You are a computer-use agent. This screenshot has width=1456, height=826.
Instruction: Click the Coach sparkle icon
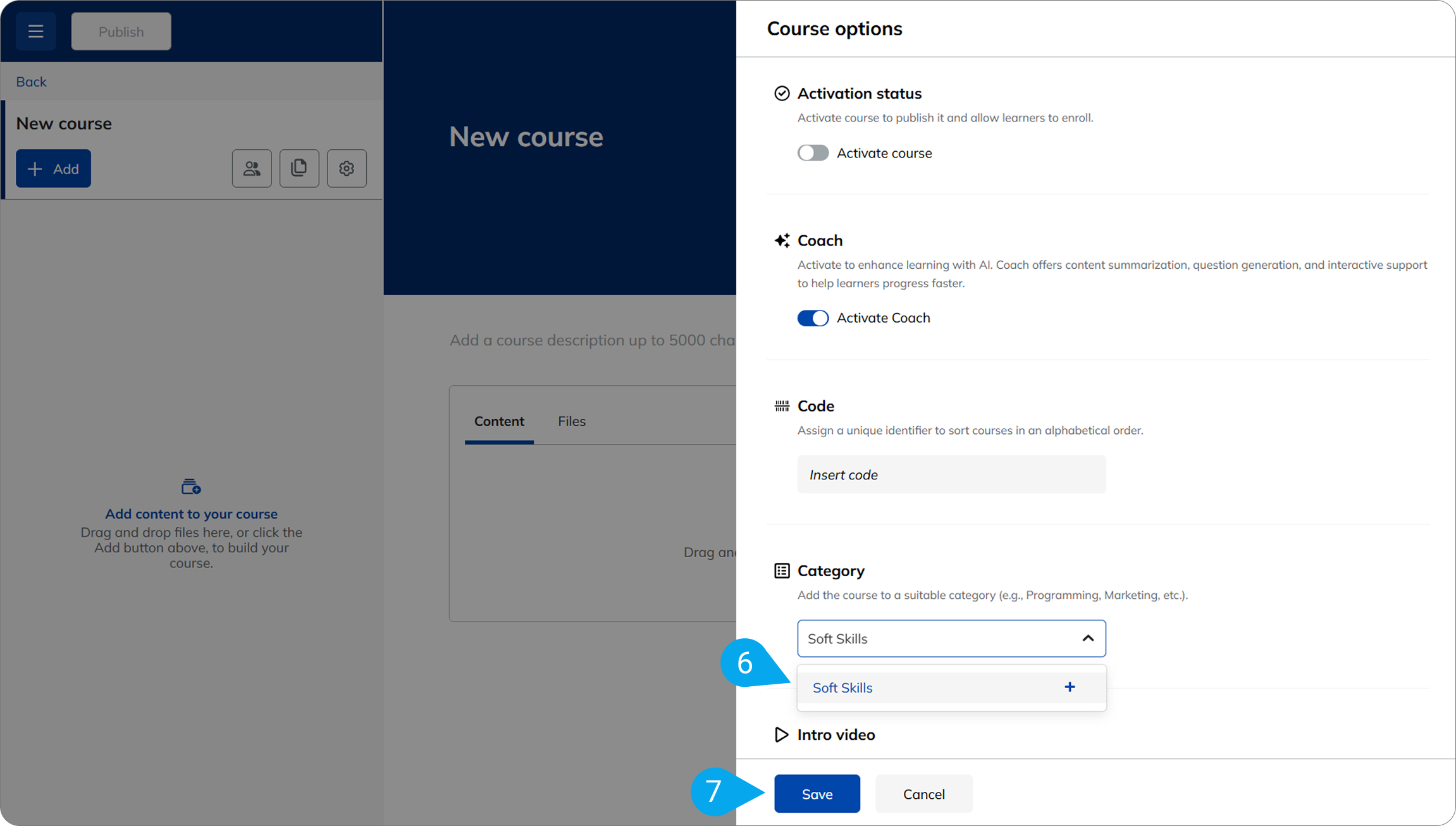coord(782,240)
